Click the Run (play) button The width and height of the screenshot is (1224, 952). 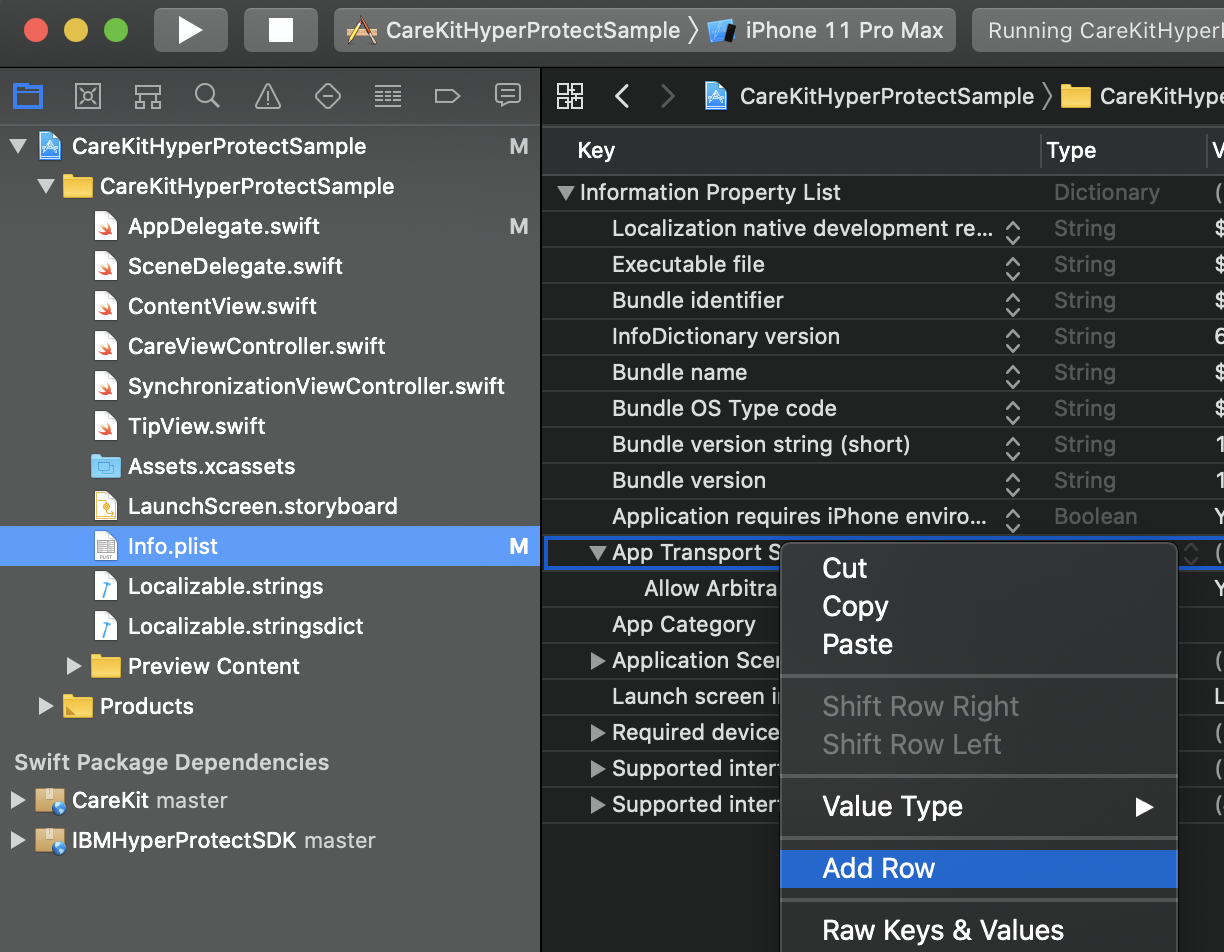pos(190,30)
